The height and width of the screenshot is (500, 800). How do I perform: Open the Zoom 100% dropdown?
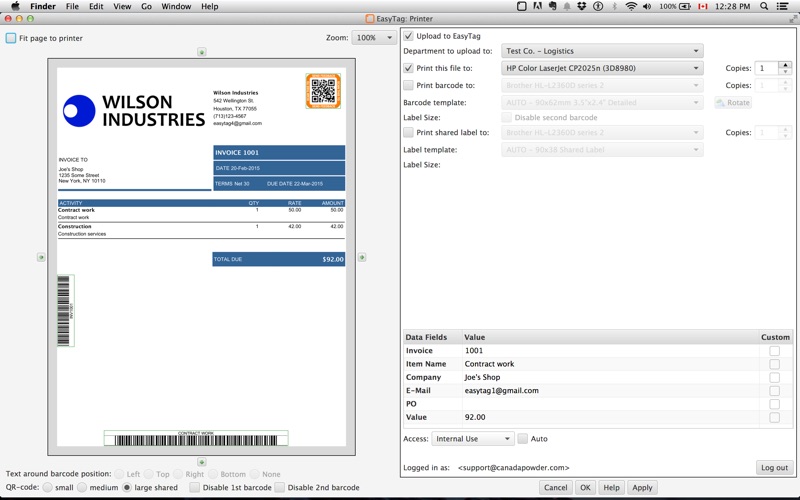click(x=374, y=37)
